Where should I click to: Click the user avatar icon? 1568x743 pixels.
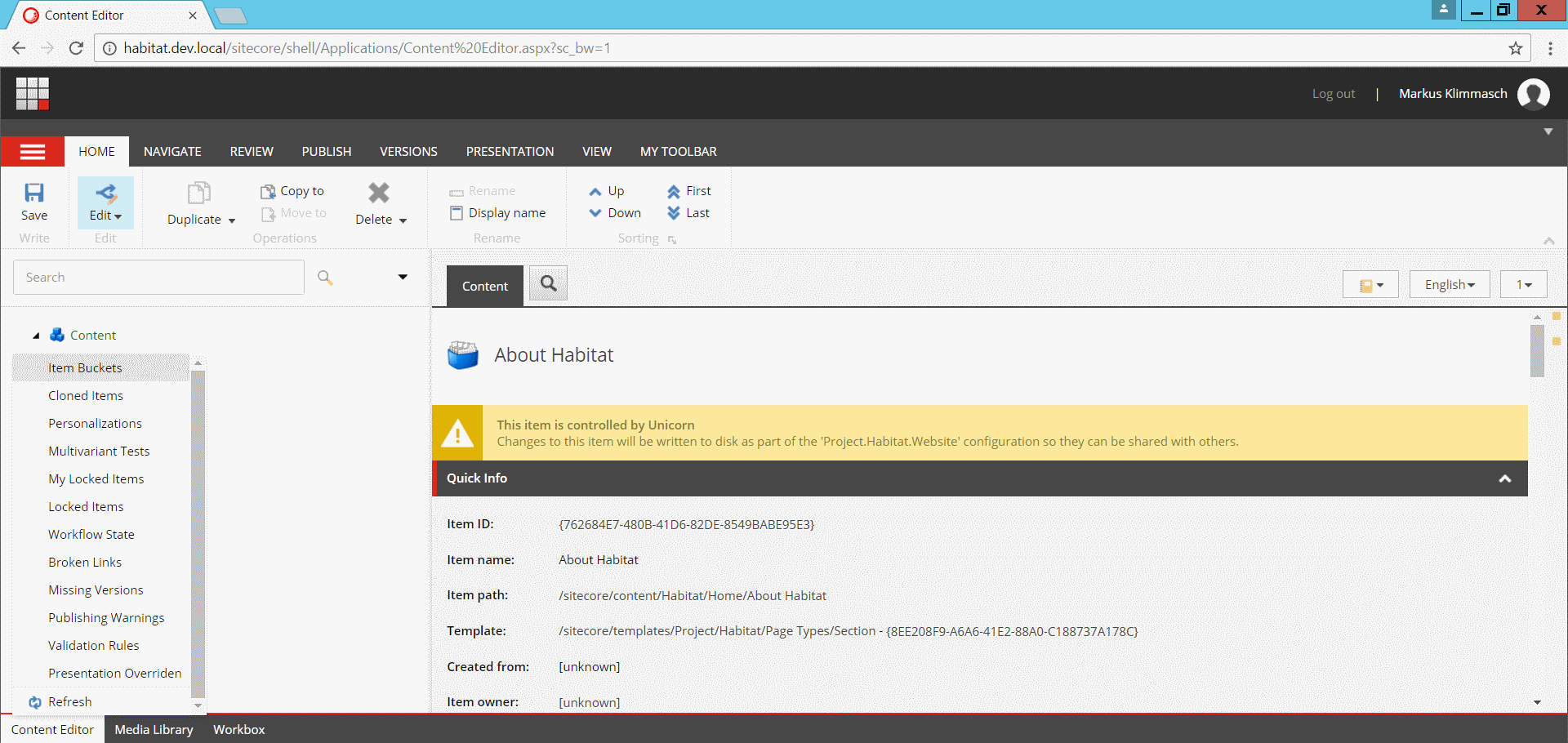(1534, 94)
